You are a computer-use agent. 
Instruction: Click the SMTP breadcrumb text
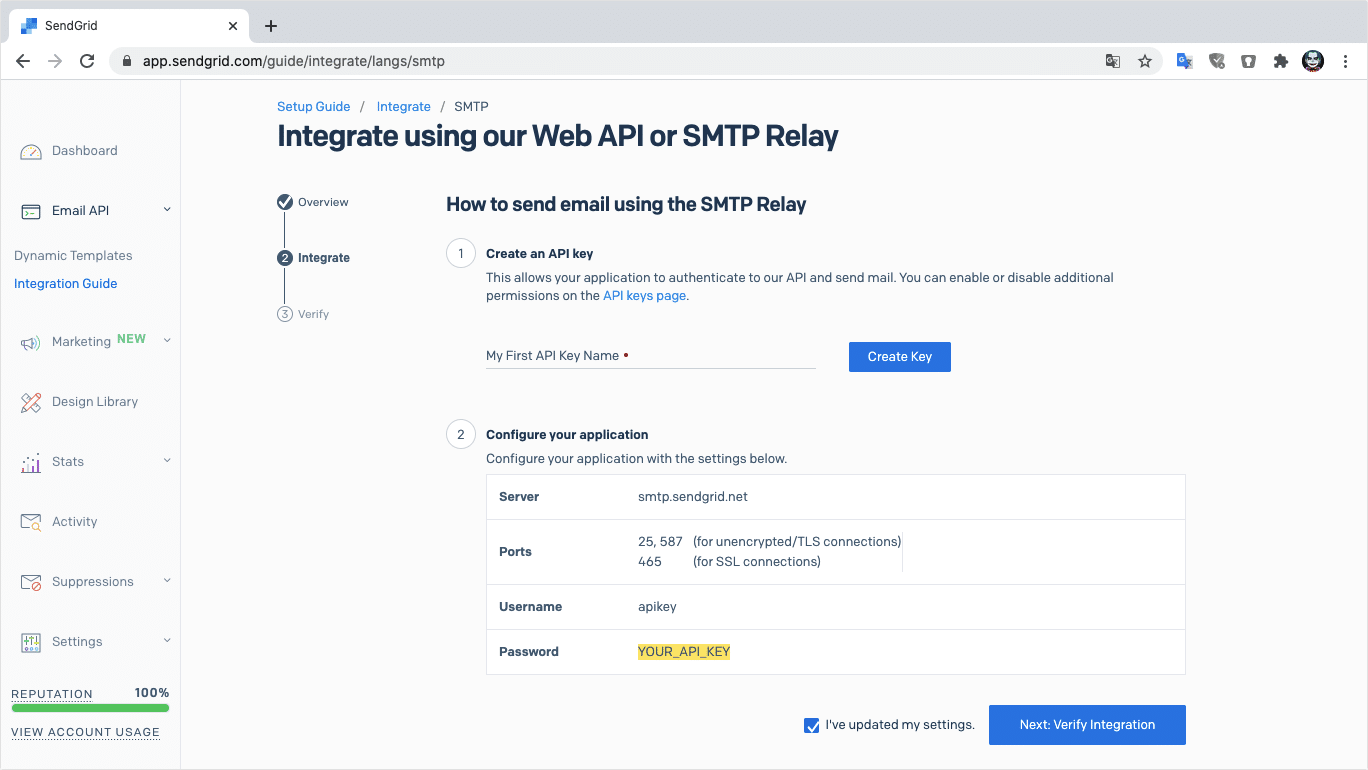pos(471,107)
